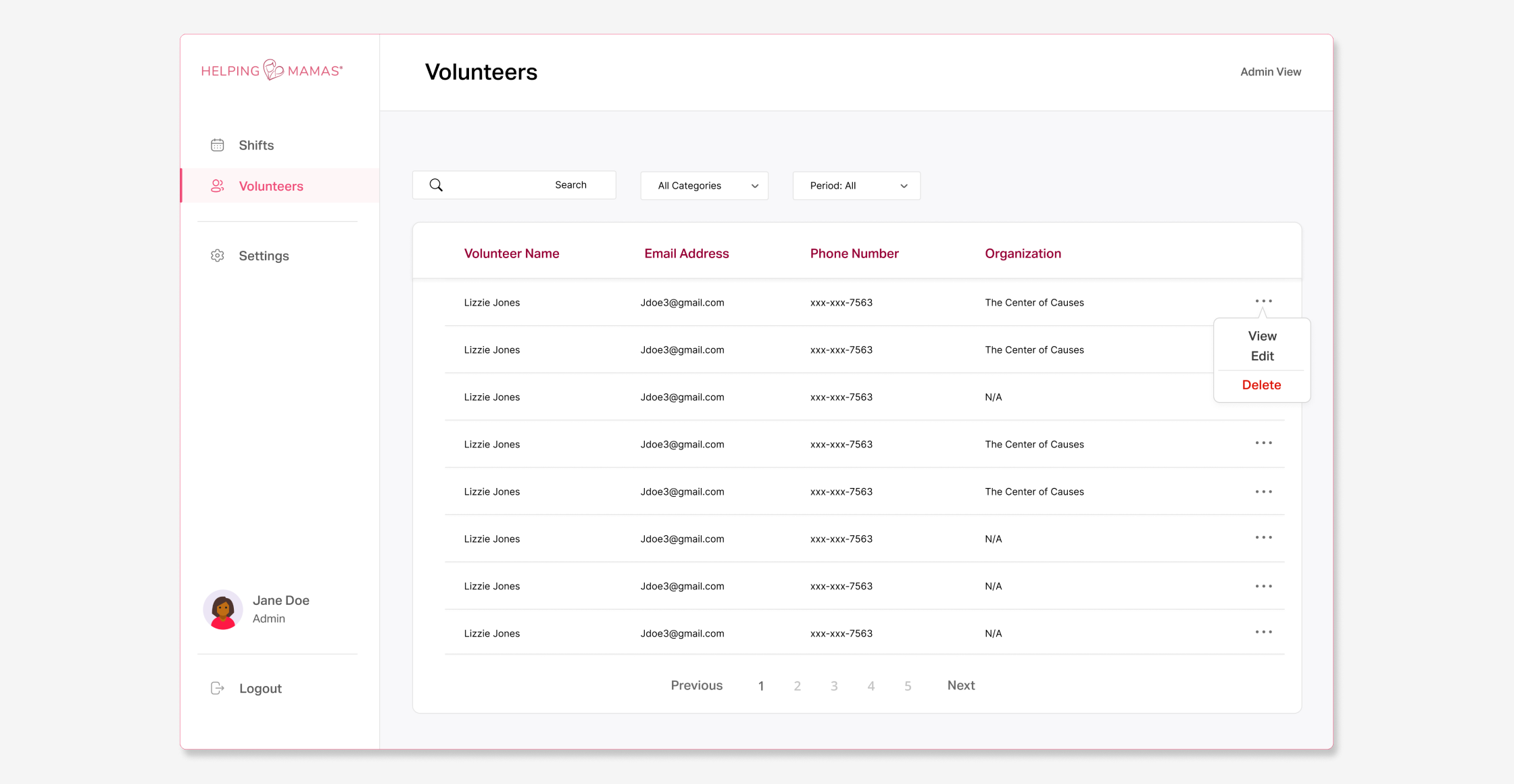The width and height of the screenshot is (1514, 784).
Task: Select Edit from the context menu
Action: (x=1261, y=357)
